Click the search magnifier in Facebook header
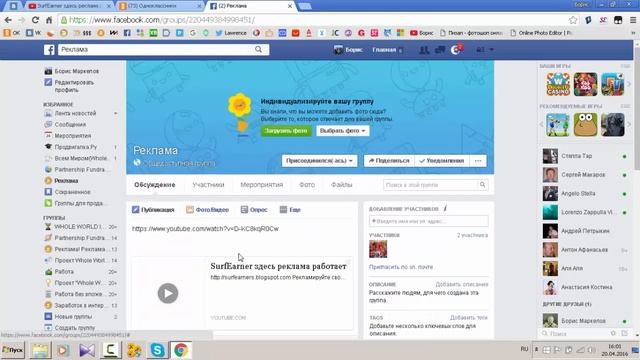Screen dimensions: 640x360 click(258, 49)
